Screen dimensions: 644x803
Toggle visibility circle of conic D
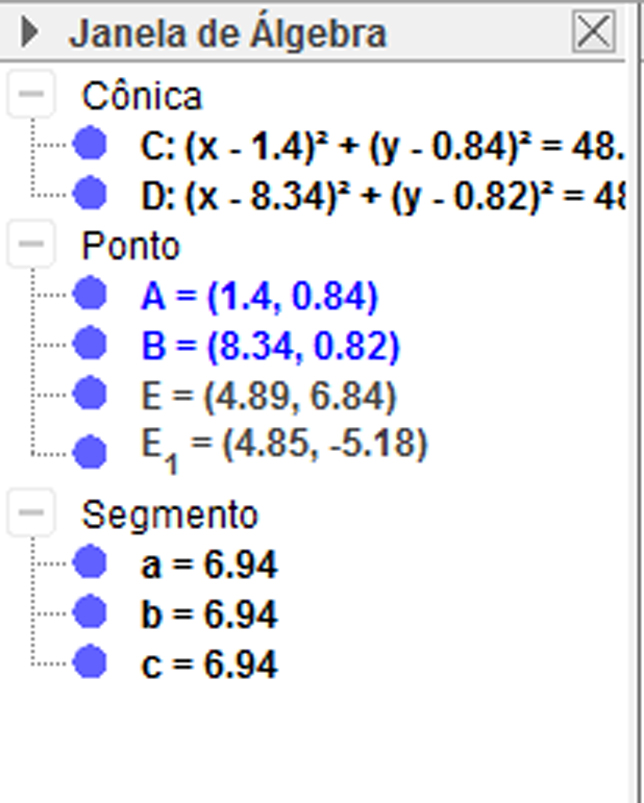90,193
